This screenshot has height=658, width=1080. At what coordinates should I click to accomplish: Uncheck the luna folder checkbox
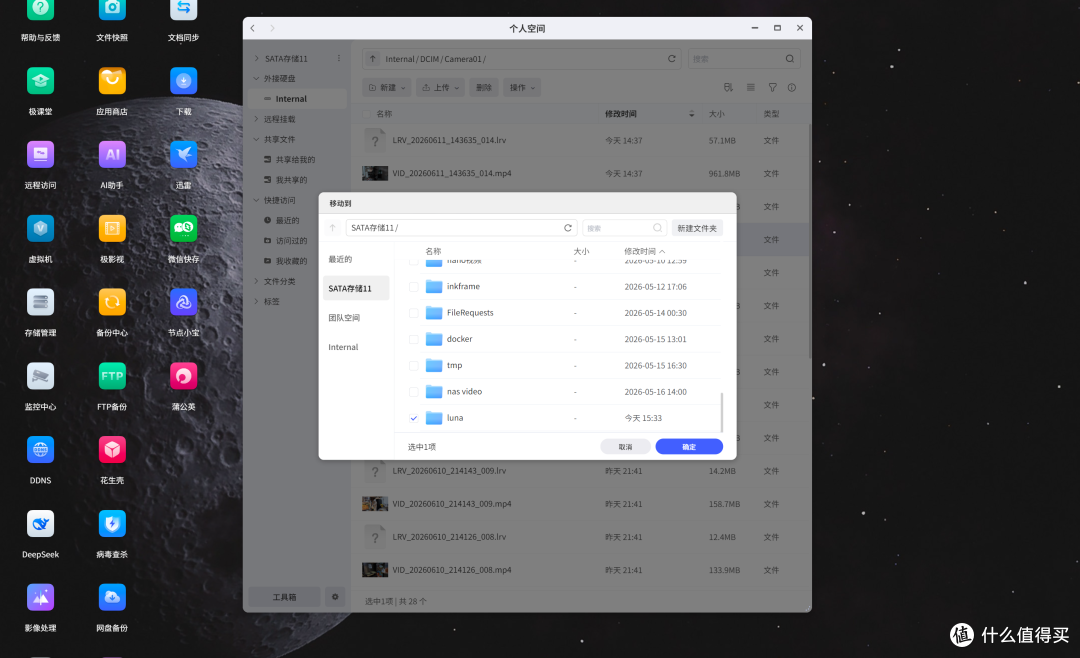click(413, 418)
